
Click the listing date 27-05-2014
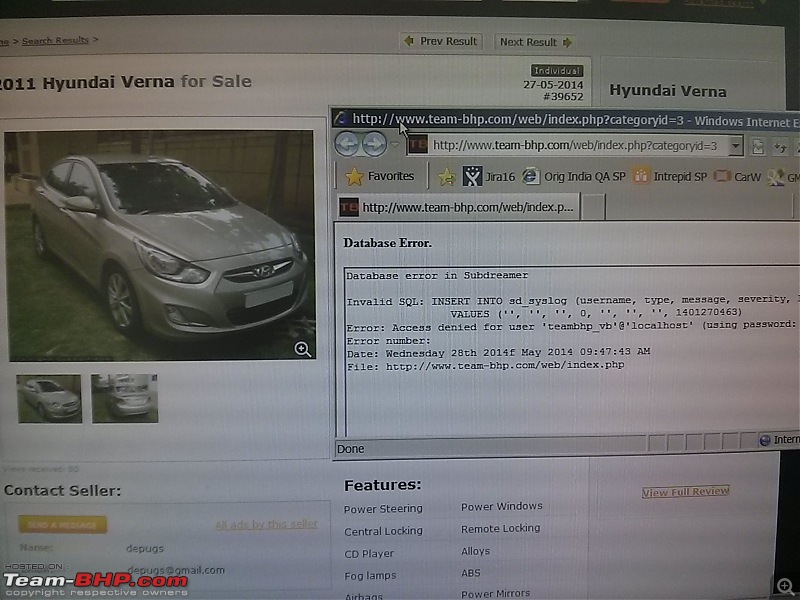pyautogui.click(x=553, y=85)
